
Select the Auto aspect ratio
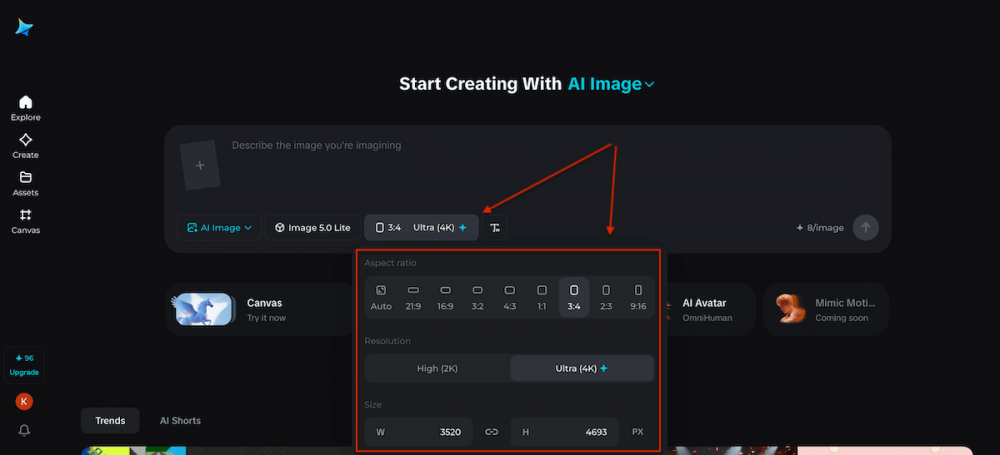click(381, 297)
